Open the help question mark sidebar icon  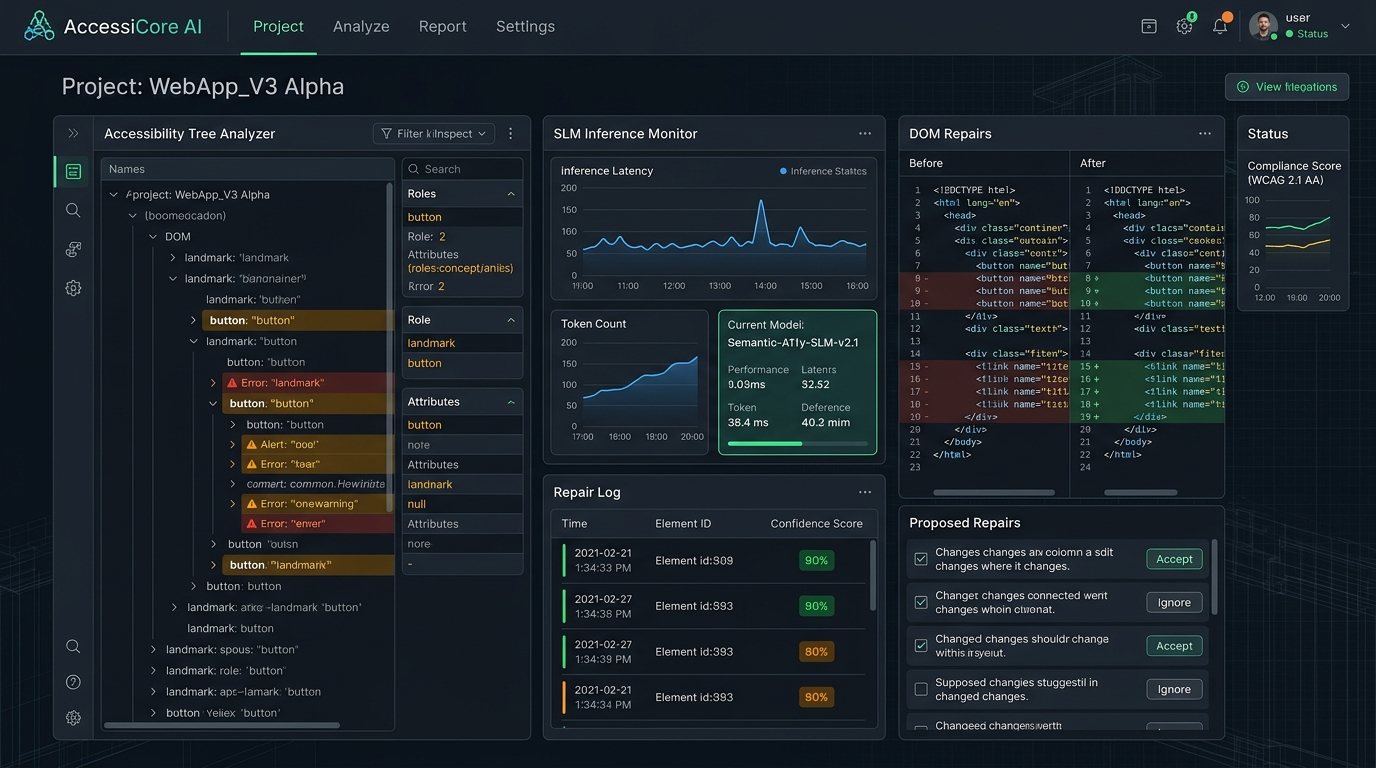click(73, 682)
